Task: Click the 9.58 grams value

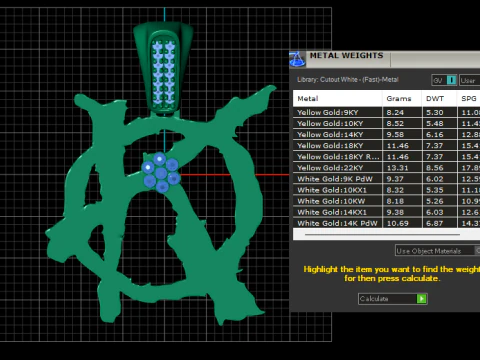Action: pos(395,135)
